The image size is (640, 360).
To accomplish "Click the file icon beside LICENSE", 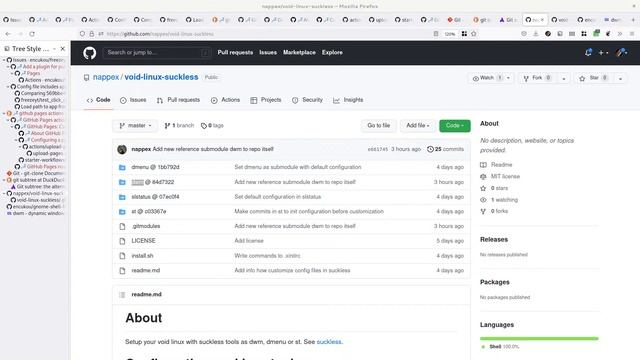I will [x=122, y=241].
